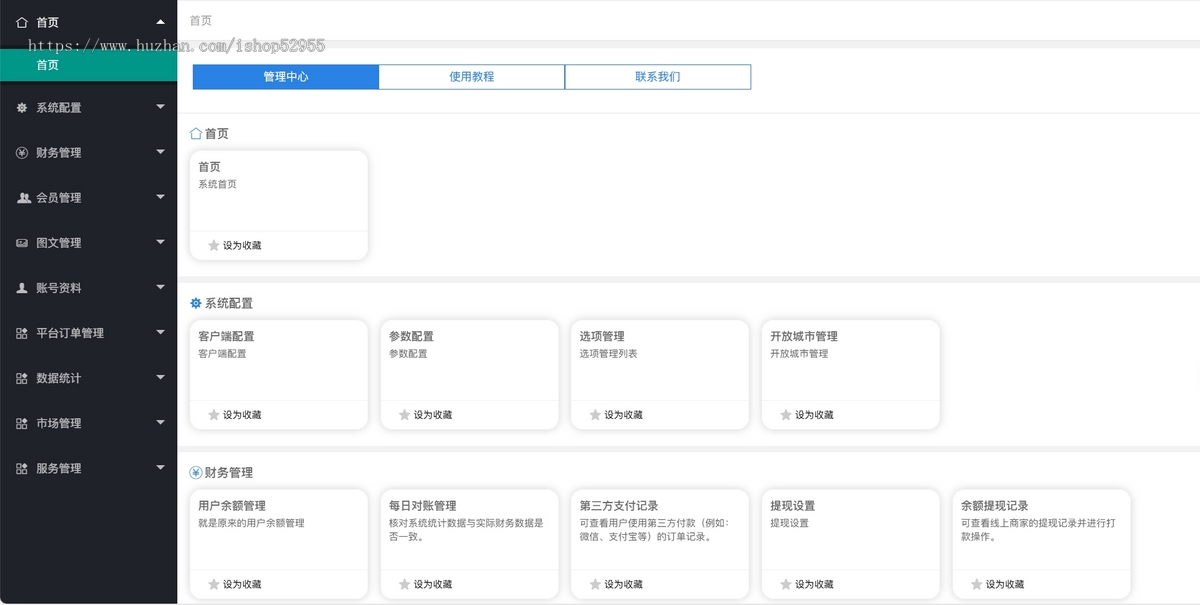The image size is (1200, 605).
Task: Open the 每日对账管理 card title
Action: pos(423,506)
